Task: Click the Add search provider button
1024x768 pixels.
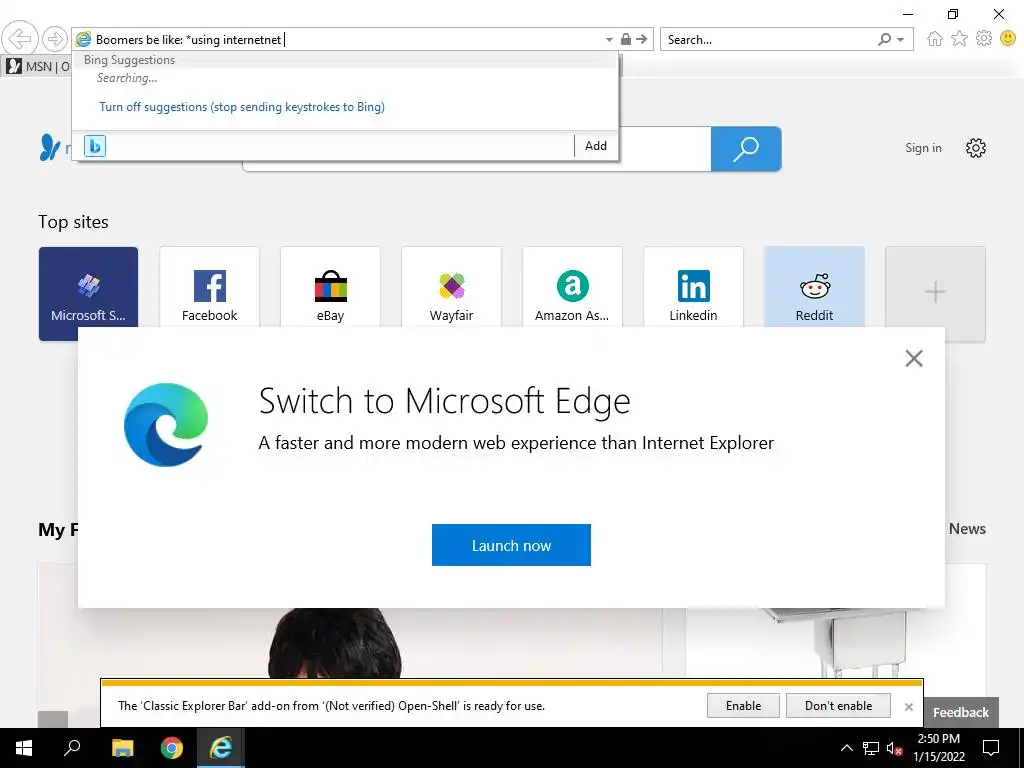Action: coord(596,146)
